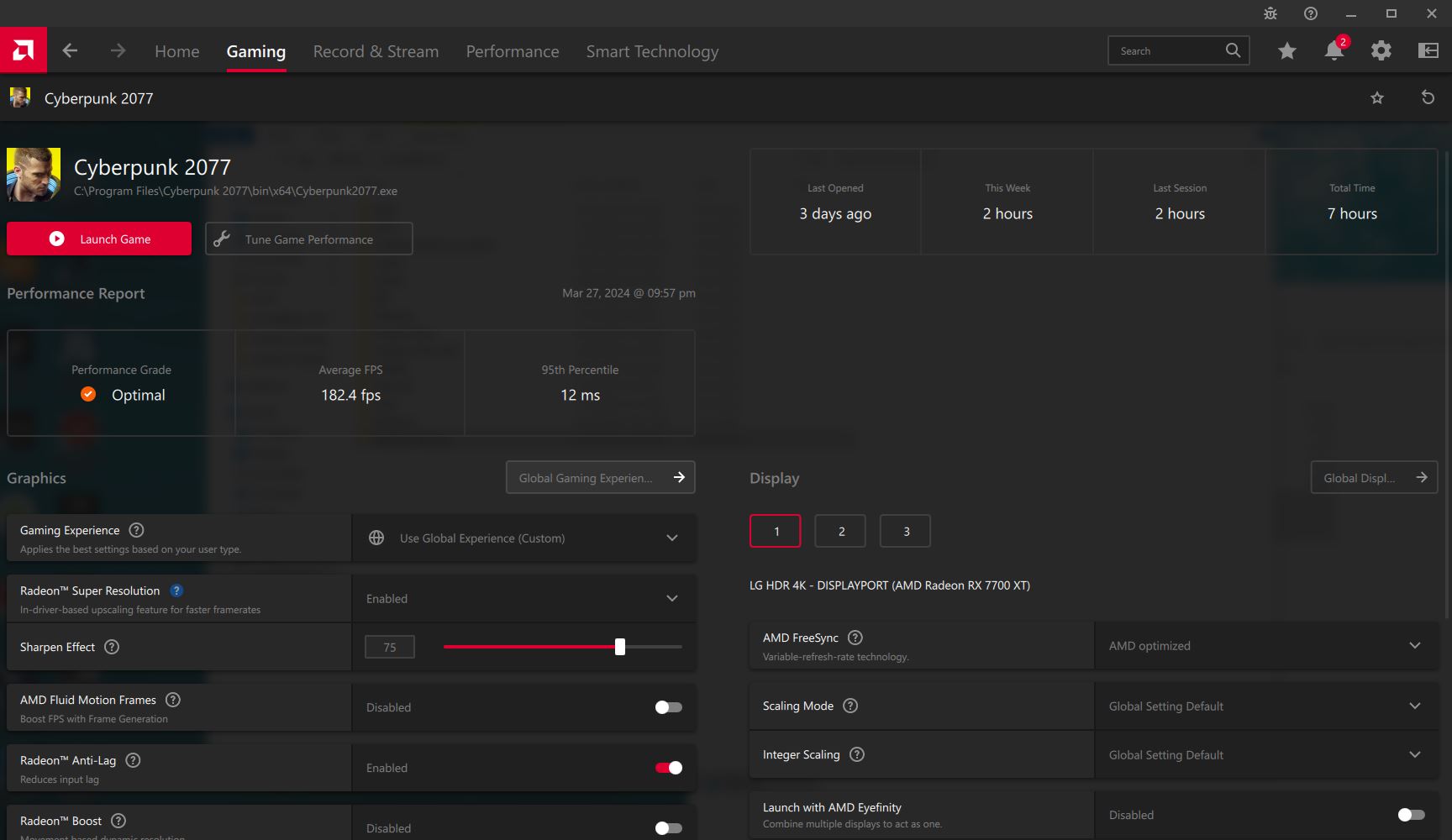Open AMD FreeSync dropdown
1452x840 pixels.
(1267, 645)
